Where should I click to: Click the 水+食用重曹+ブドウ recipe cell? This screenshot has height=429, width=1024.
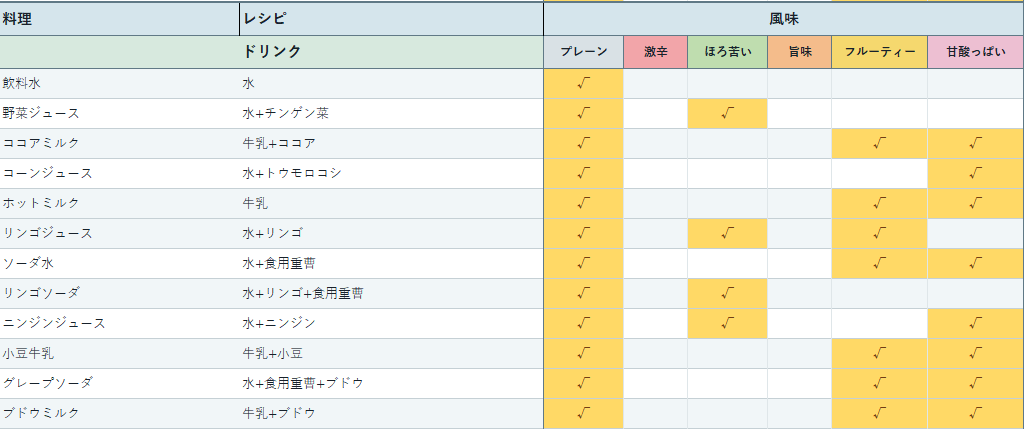(x=391, y=384)
